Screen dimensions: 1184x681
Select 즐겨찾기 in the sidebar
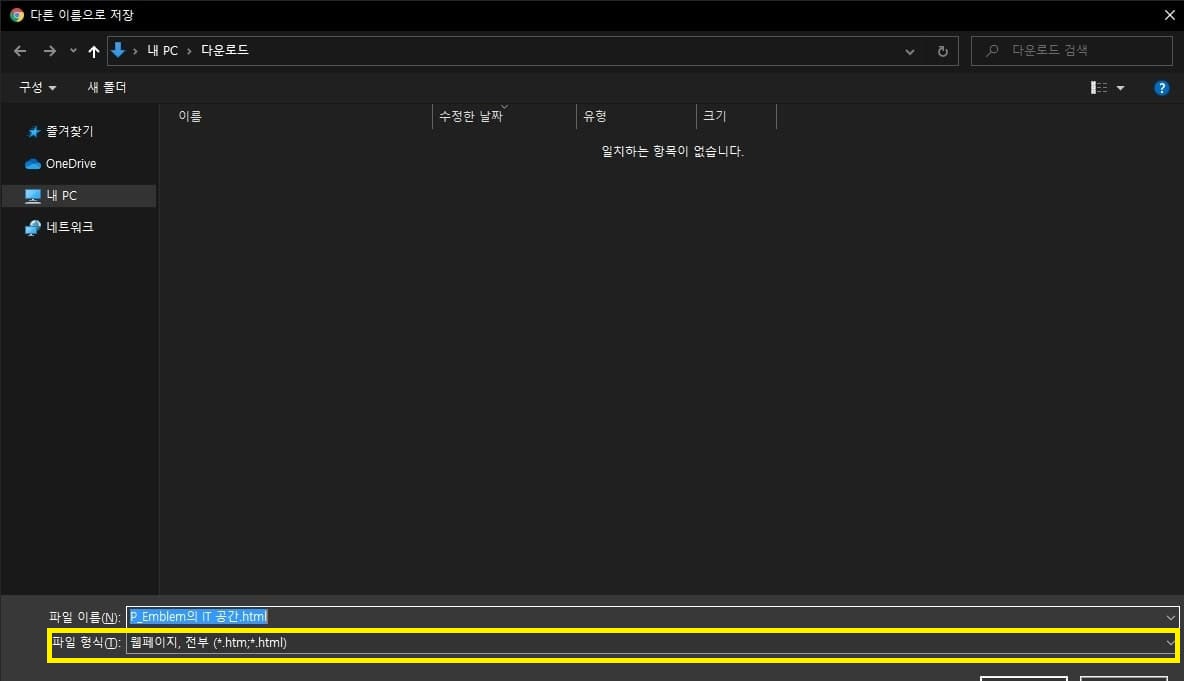pyautogui.click(x=65, y=131)
